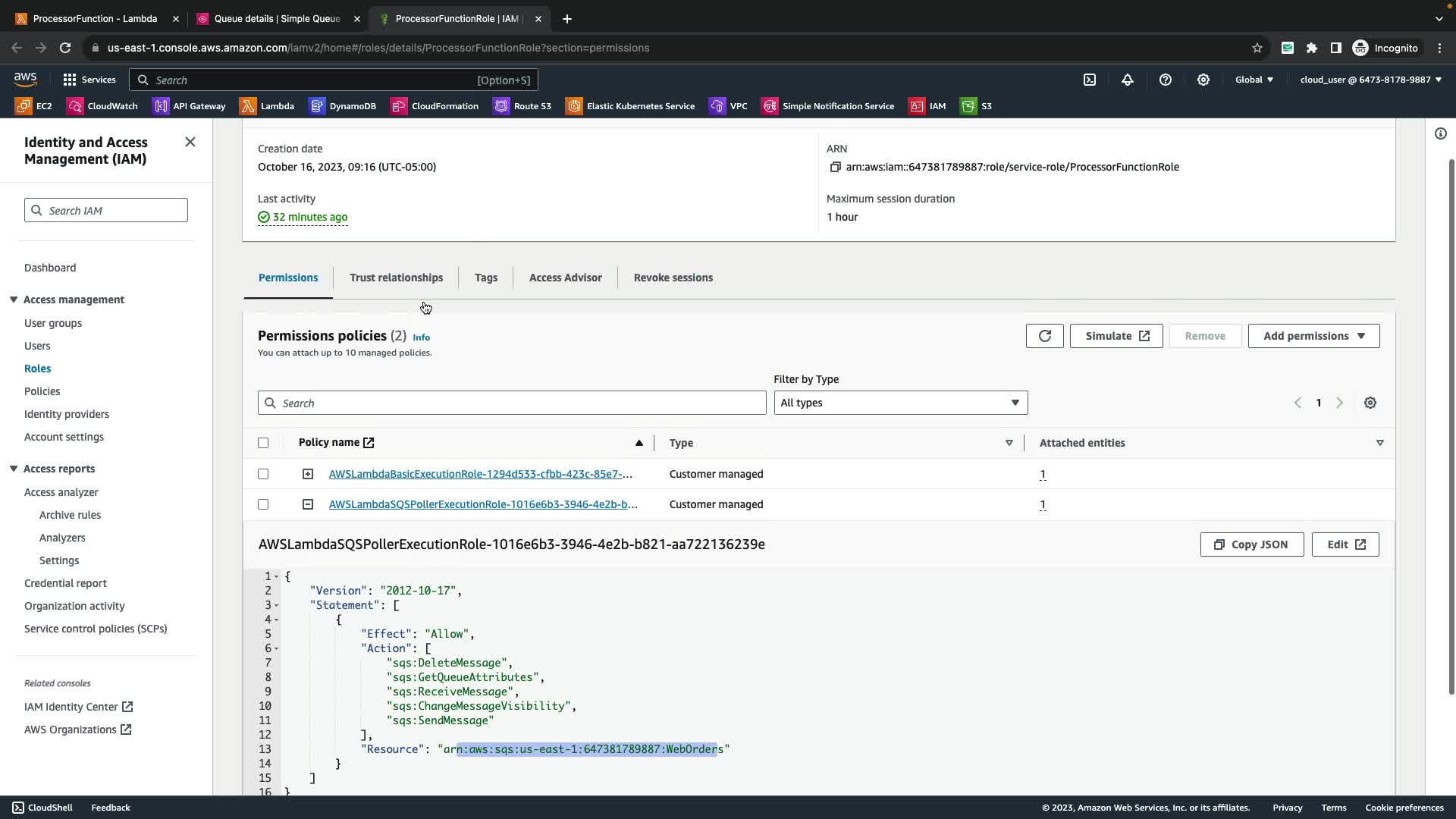
Task: Click the Copy JSON button
Action: [x=1251, y=544]
